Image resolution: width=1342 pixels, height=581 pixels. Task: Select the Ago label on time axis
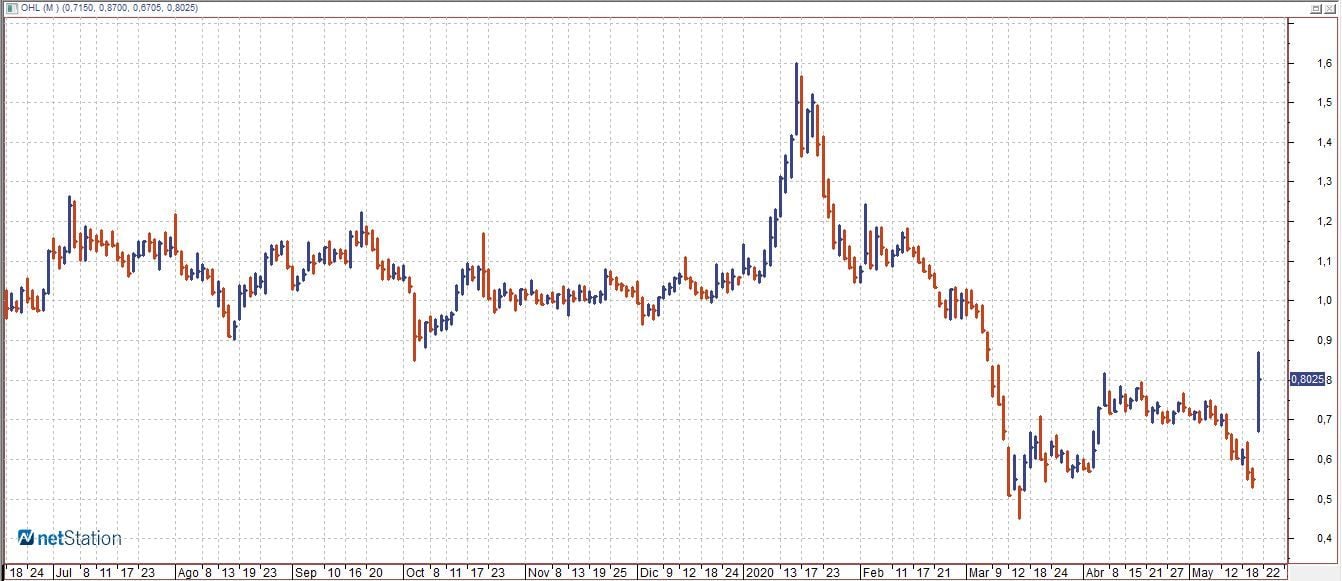188,573
